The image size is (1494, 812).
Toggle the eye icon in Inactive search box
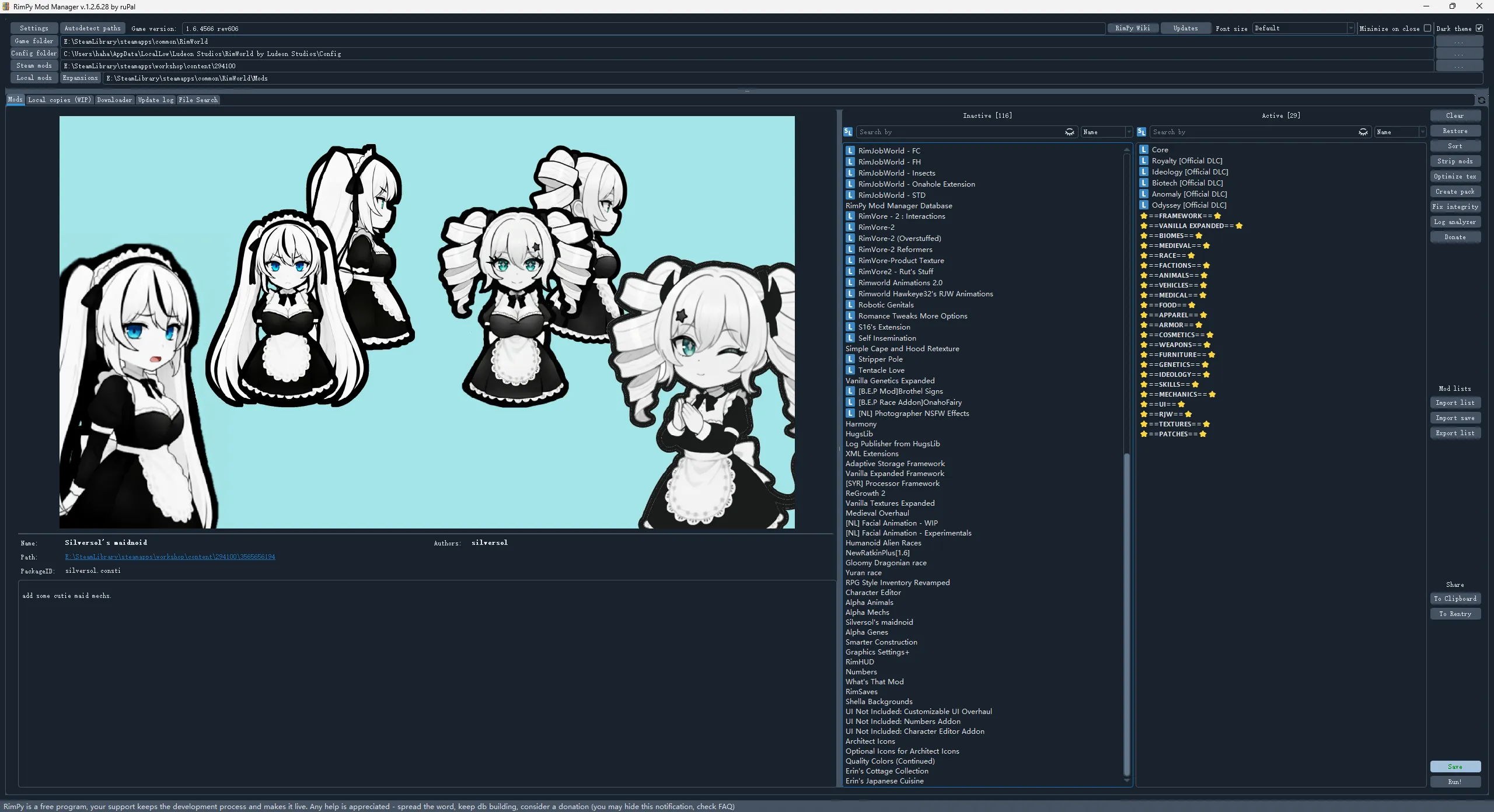pos(1069,132)
